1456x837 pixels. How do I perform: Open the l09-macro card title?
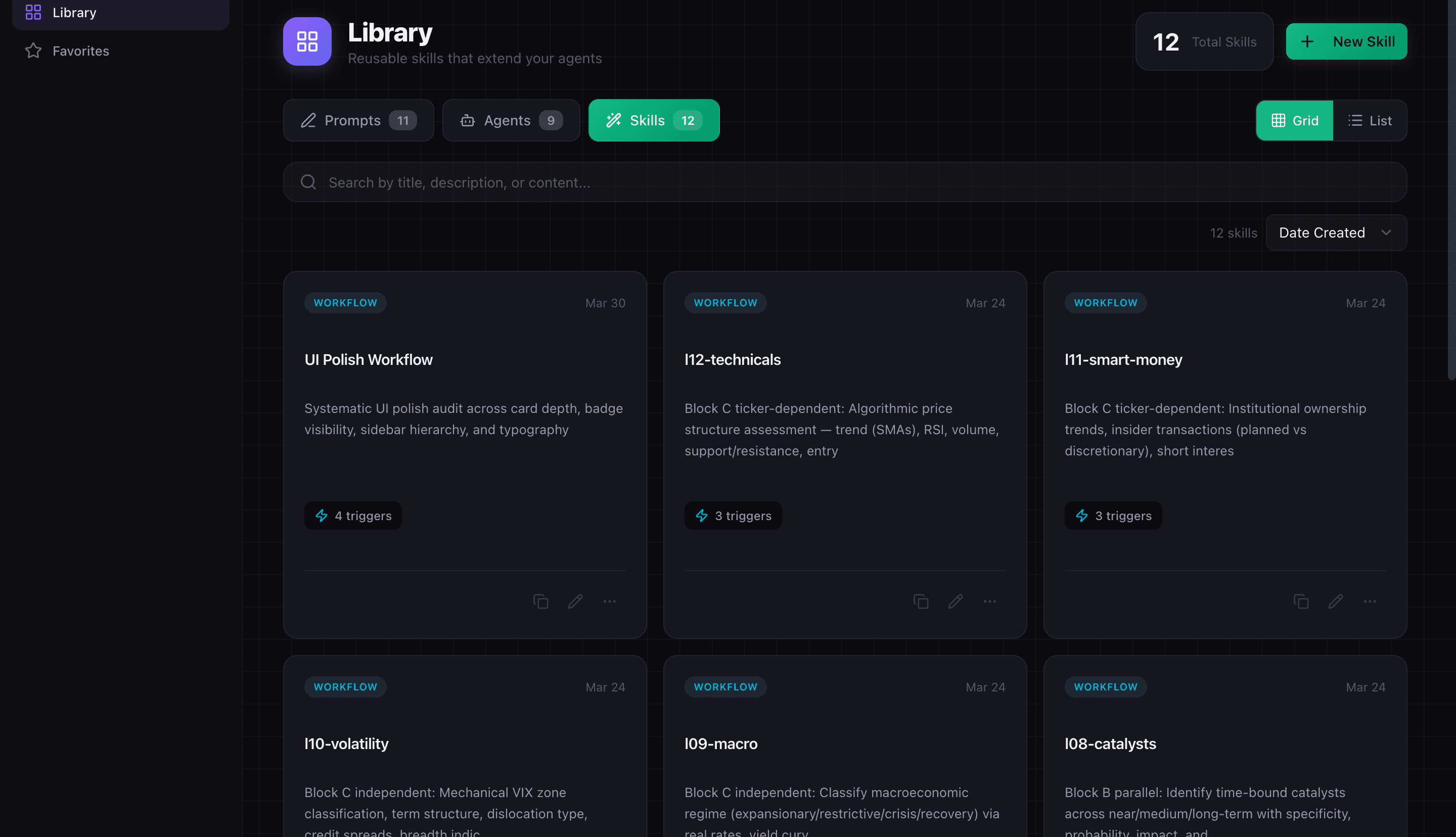[721, 744]
